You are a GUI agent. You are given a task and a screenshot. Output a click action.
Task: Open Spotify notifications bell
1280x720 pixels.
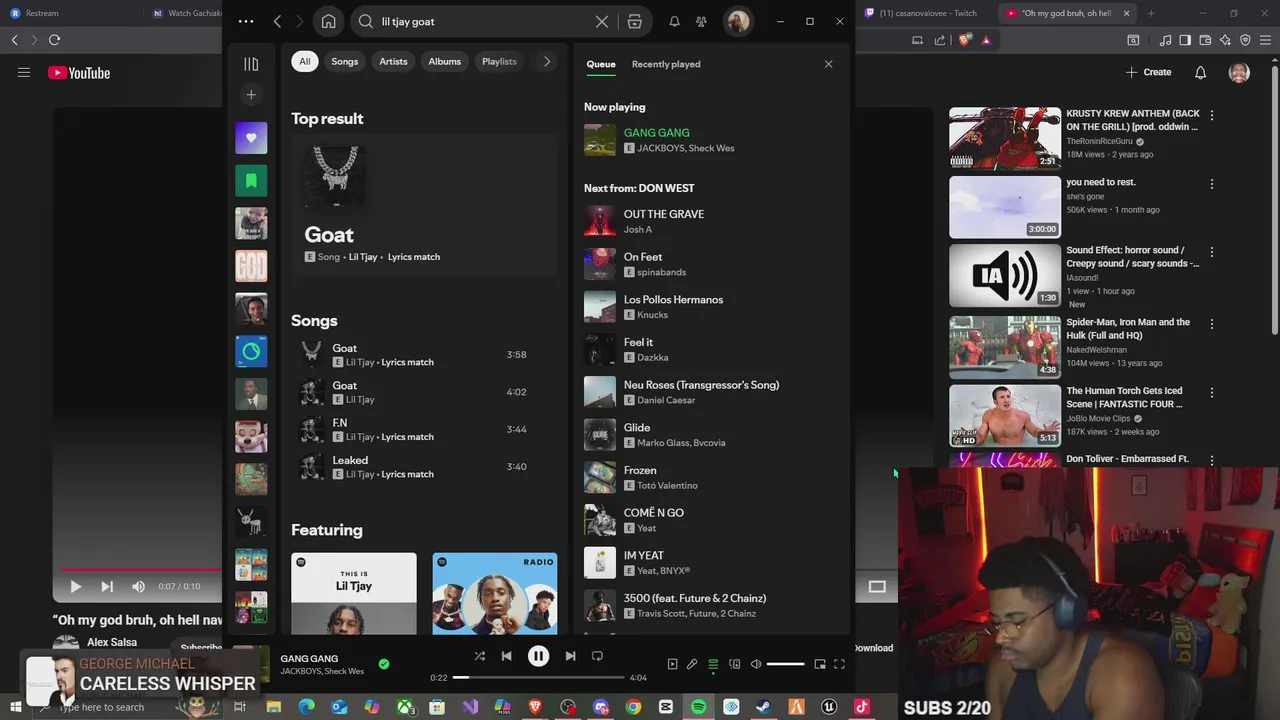[674, 21]
